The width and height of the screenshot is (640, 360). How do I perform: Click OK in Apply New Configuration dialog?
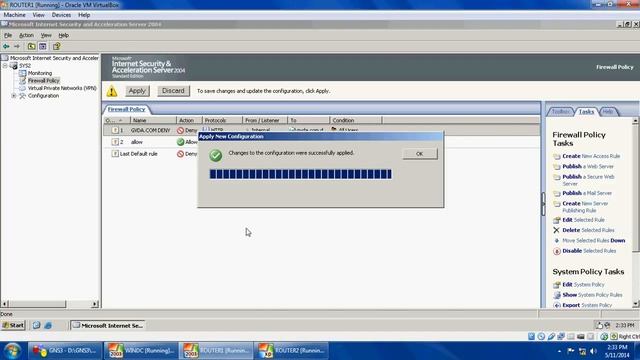pyautogui.click(x=420, y=154)
